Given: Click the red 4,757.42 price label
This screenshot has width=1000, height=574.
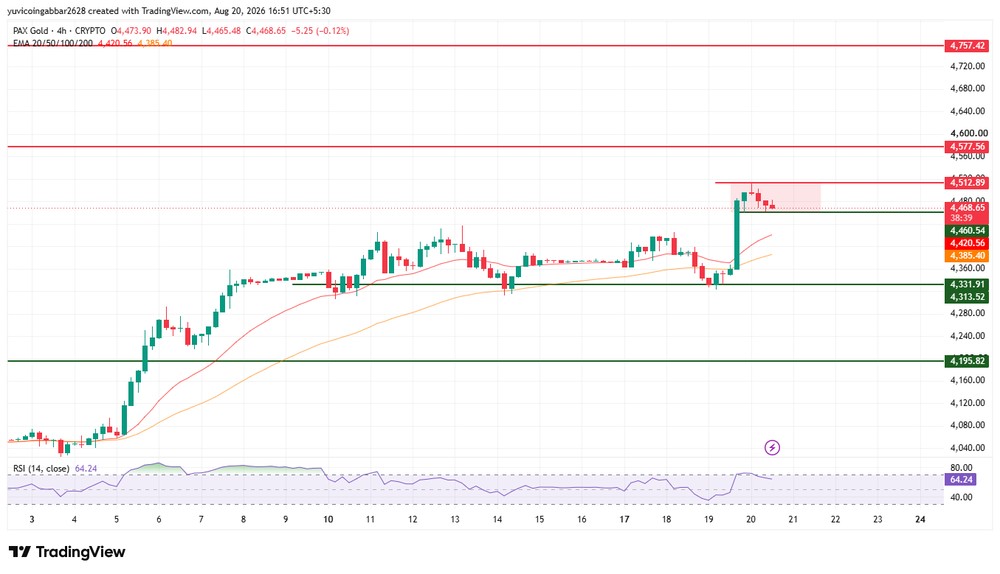Looking at the screenshot, I should 967,46.
